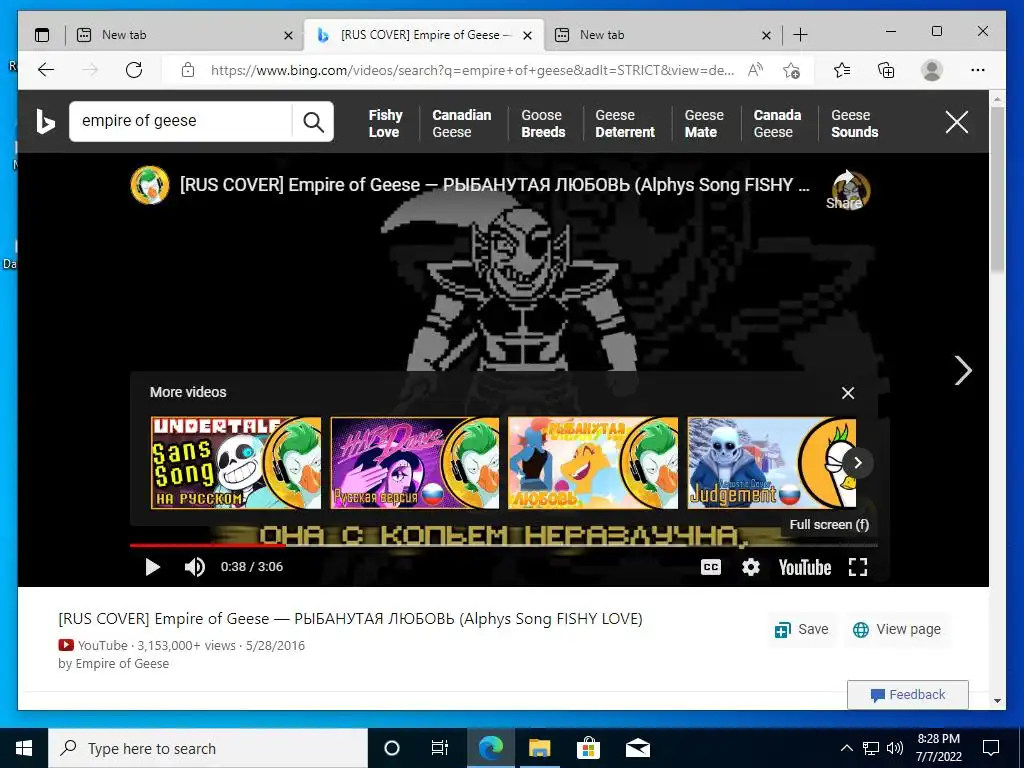Open the Mail app from taskbar
Image resolution: width=1024 pixels, height=768 pixels.
637,748
